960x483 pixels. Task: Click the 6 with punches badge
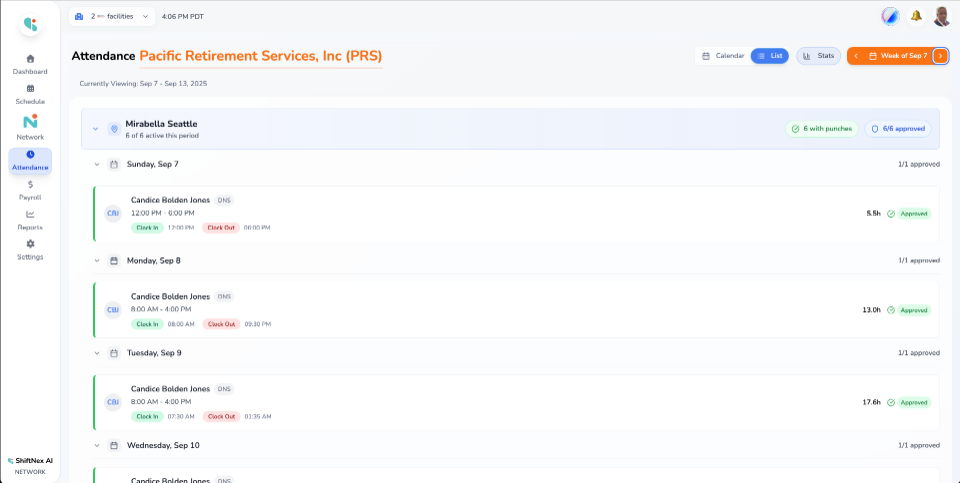822,129
